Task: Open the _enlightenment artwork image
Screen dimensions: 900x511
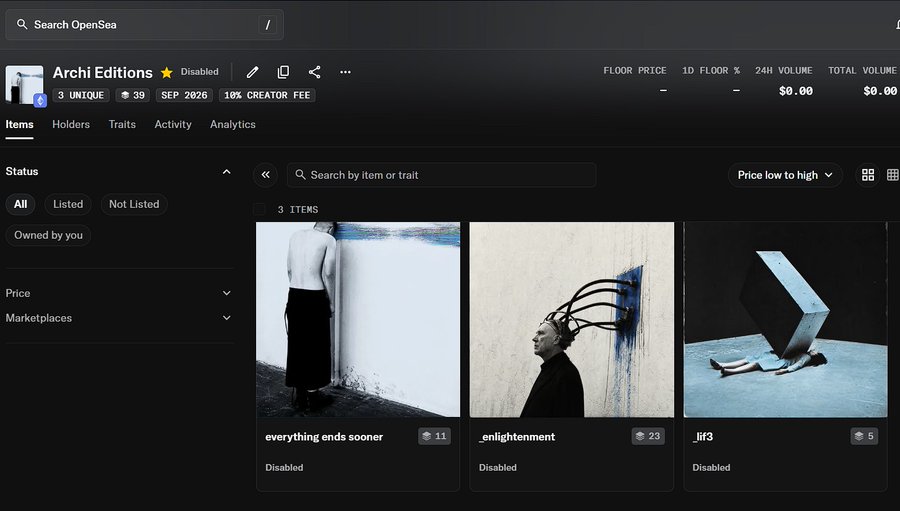Action: click(x=572, y=319)
